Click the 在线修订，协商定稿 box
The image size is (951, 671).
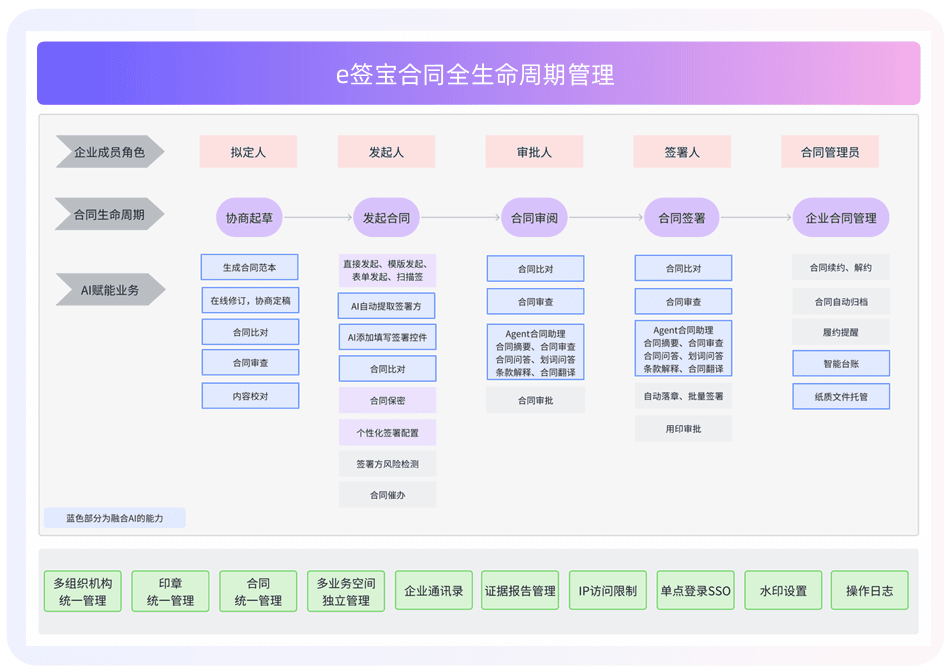coord(250,300)
